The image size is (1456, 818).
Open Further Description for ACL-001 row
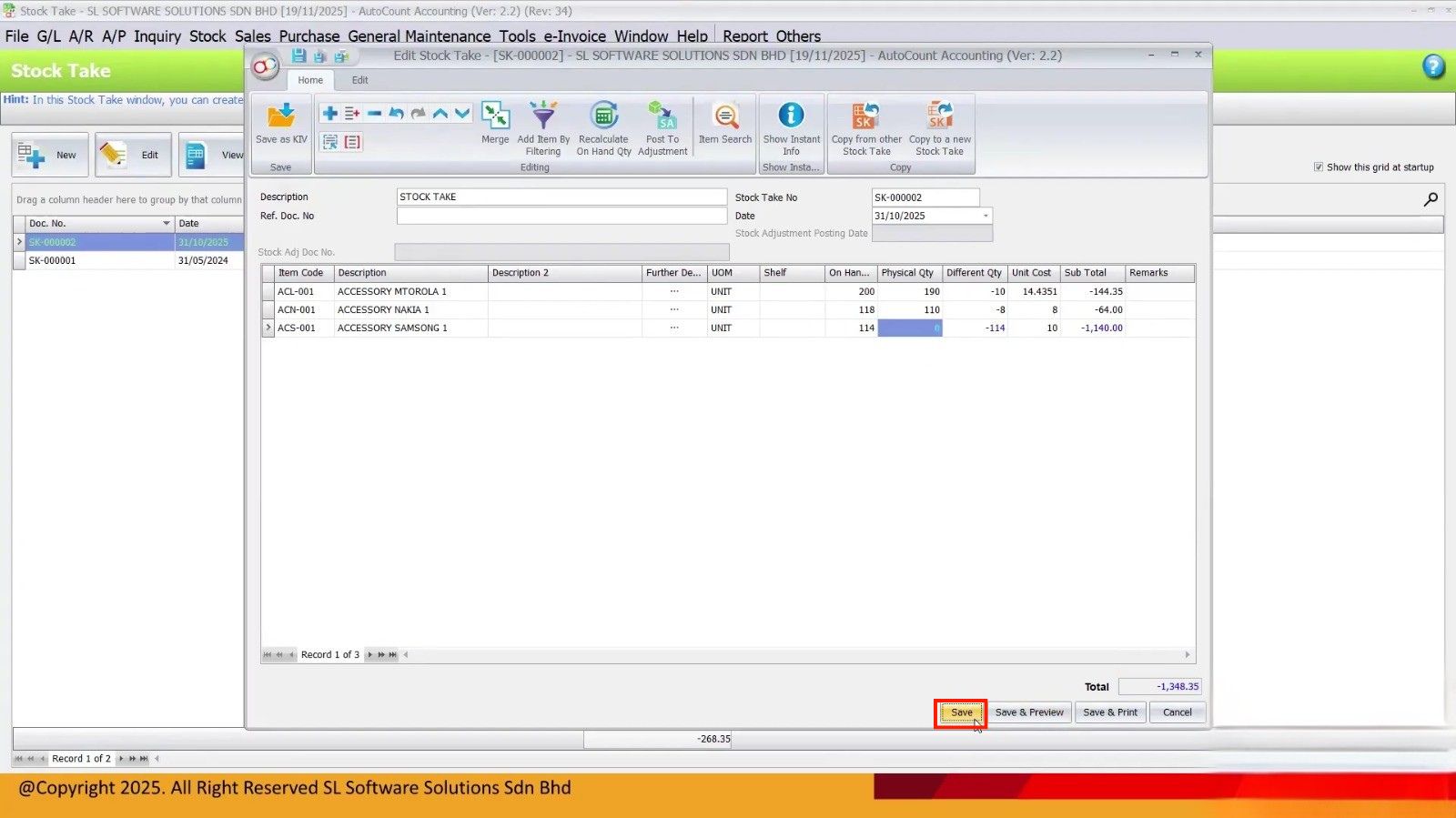[673, 292]
